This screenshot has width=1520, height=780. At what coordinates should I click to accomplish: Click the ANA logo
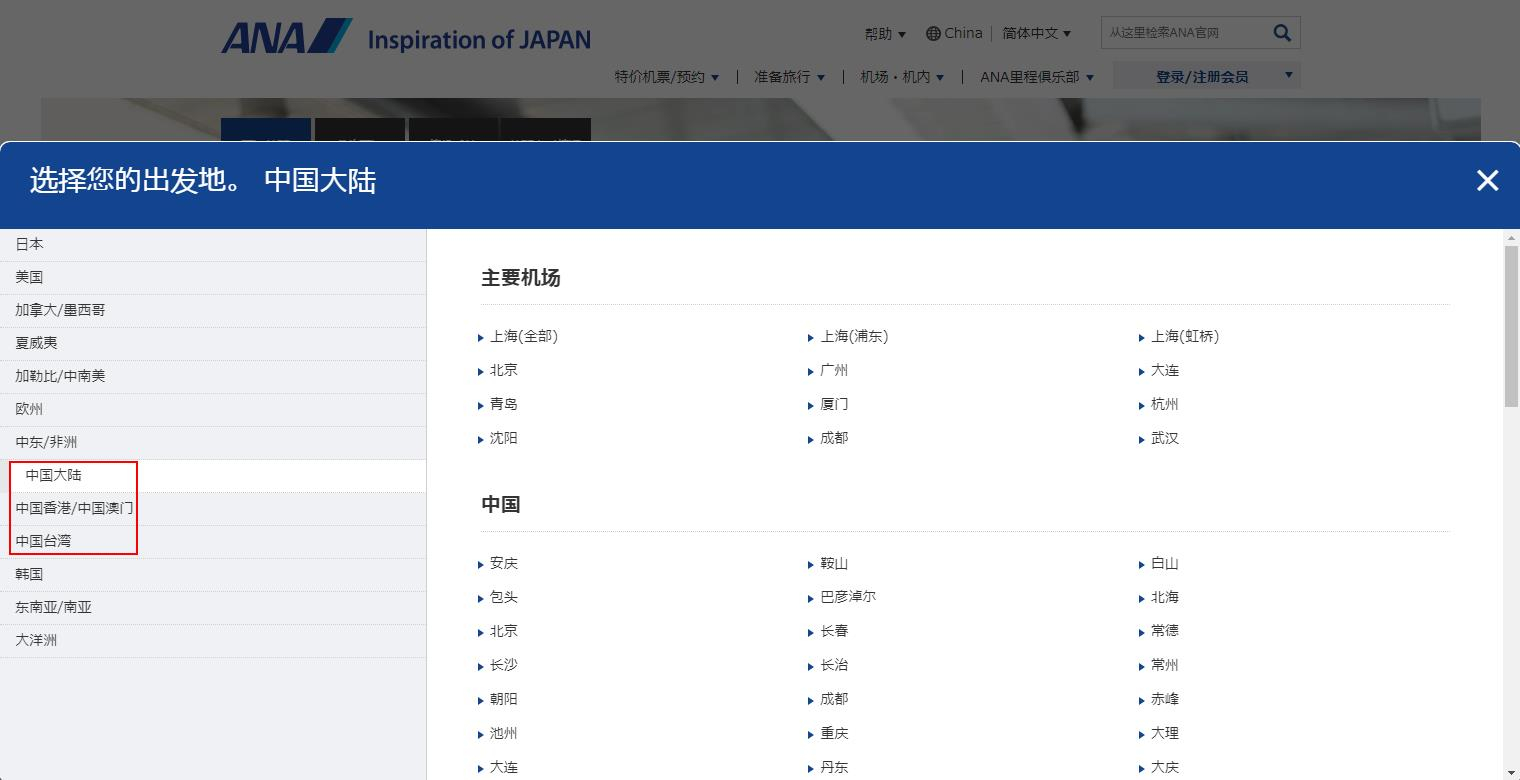coord(286,36)
